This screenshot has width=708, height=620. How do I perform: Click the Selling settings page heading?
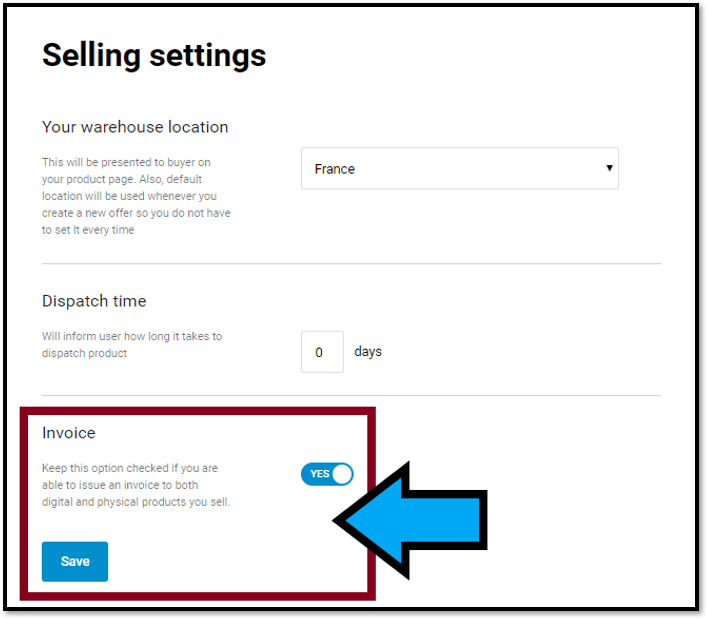point(154,55)
